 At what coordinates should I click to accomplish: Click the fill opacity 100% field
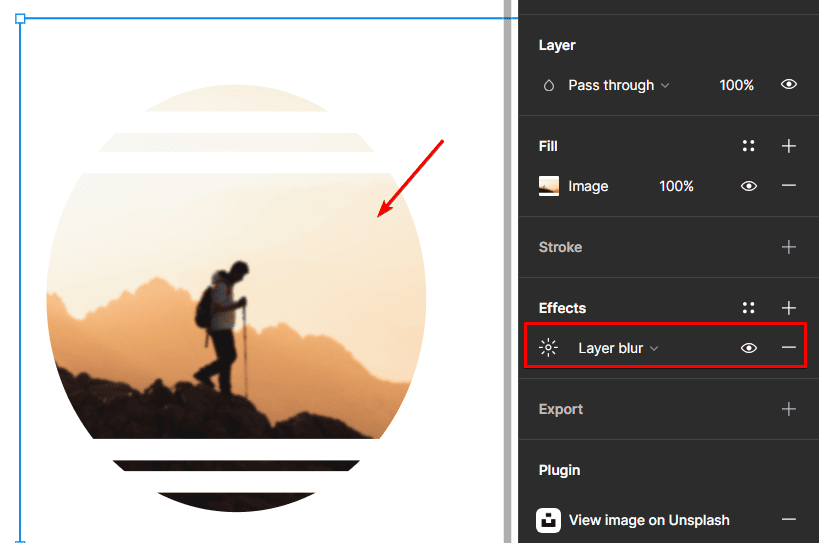[x=676, y=186]
